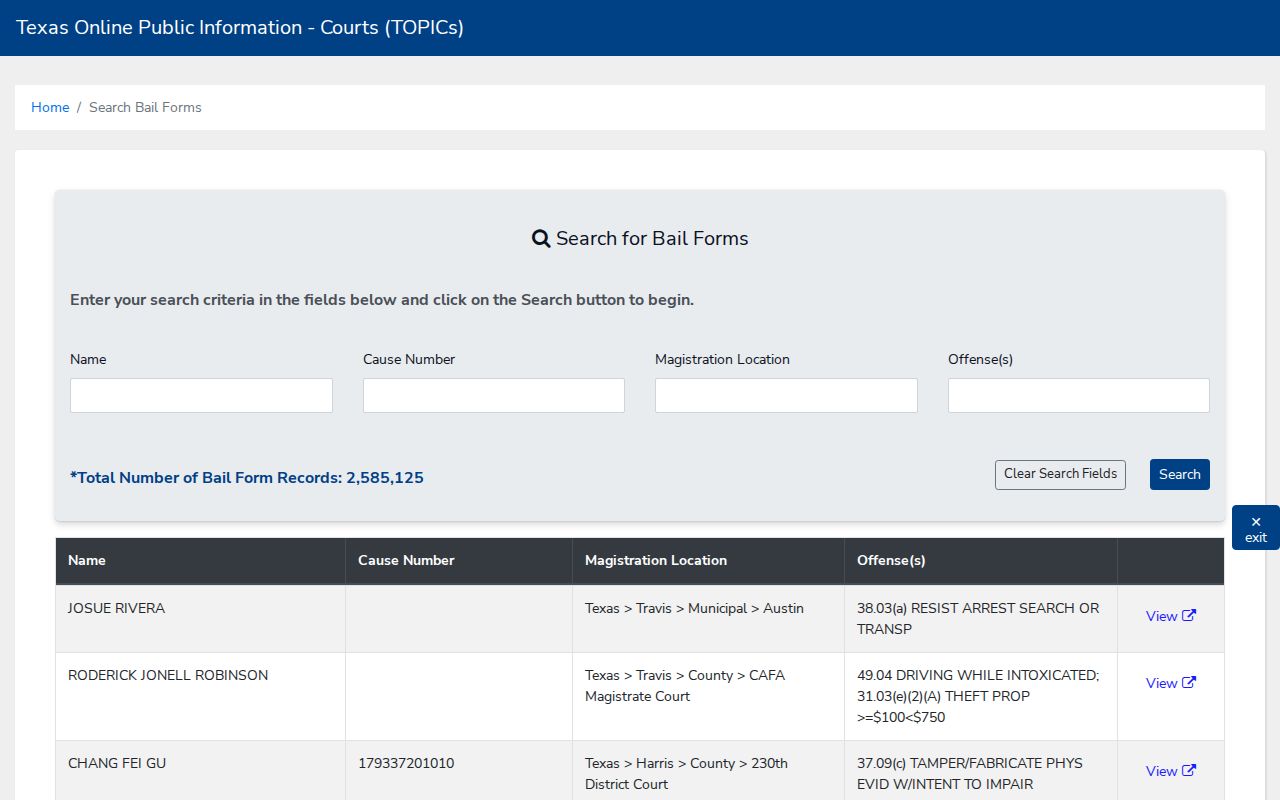Click the RESIST ARREST SEARCH offense cell
This screenshot has height=800, width=1280.
pyautogui.click(x=981, y=619)
